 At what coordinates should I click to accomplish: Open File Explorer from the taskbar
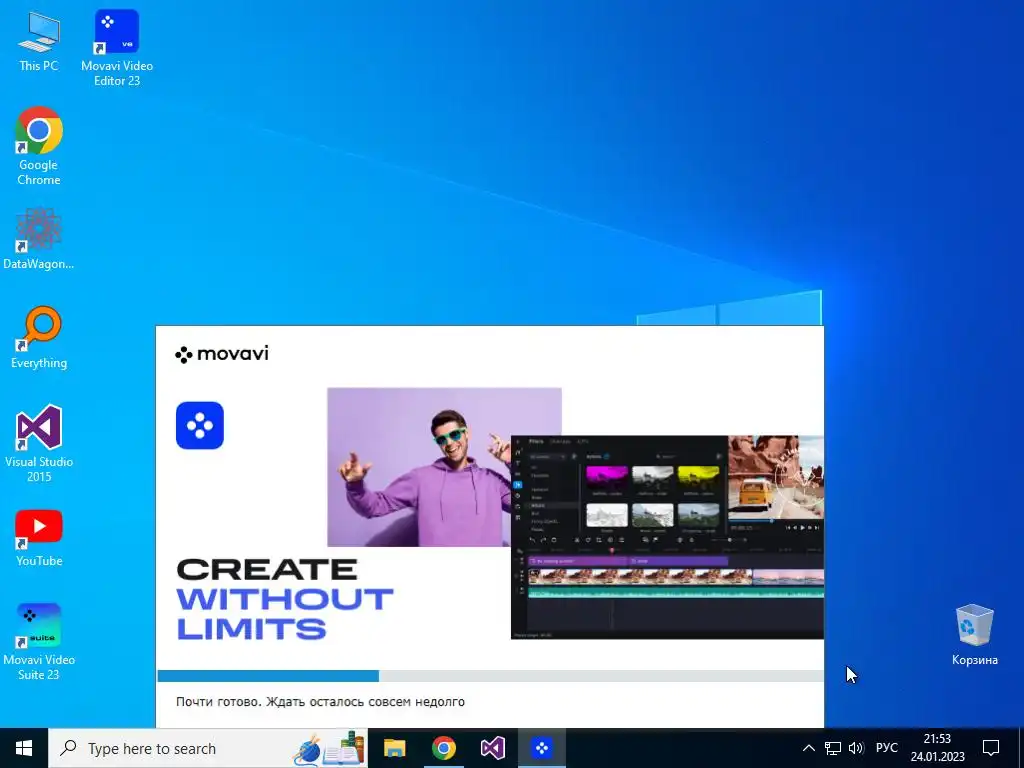pos(394,748)
